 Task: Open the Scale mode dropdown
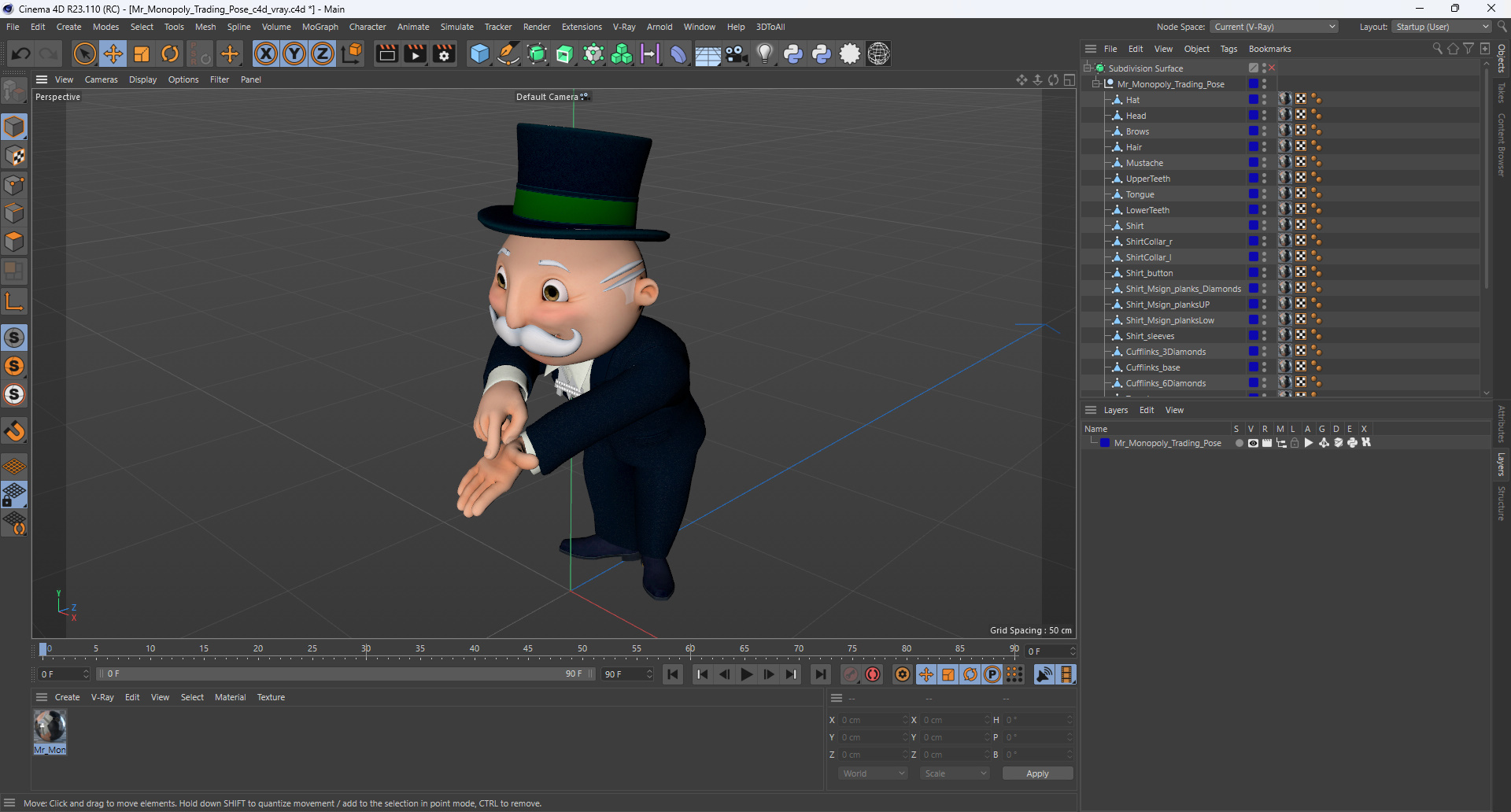[x=955, y=773]
